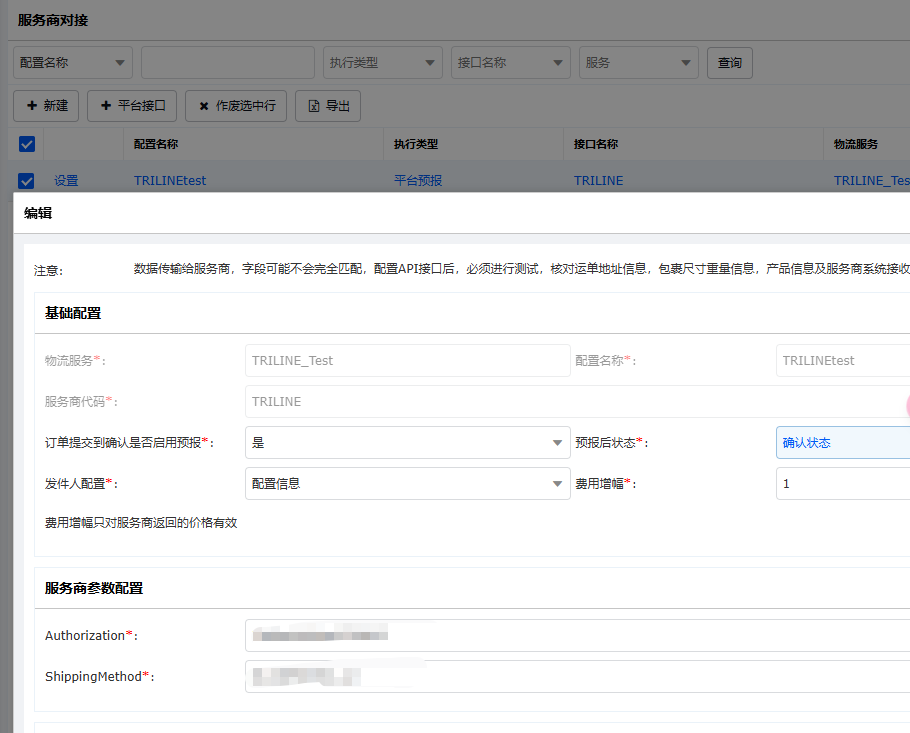
Task: Expand the 服务 dropdown filter
Action: pos(638,62)
